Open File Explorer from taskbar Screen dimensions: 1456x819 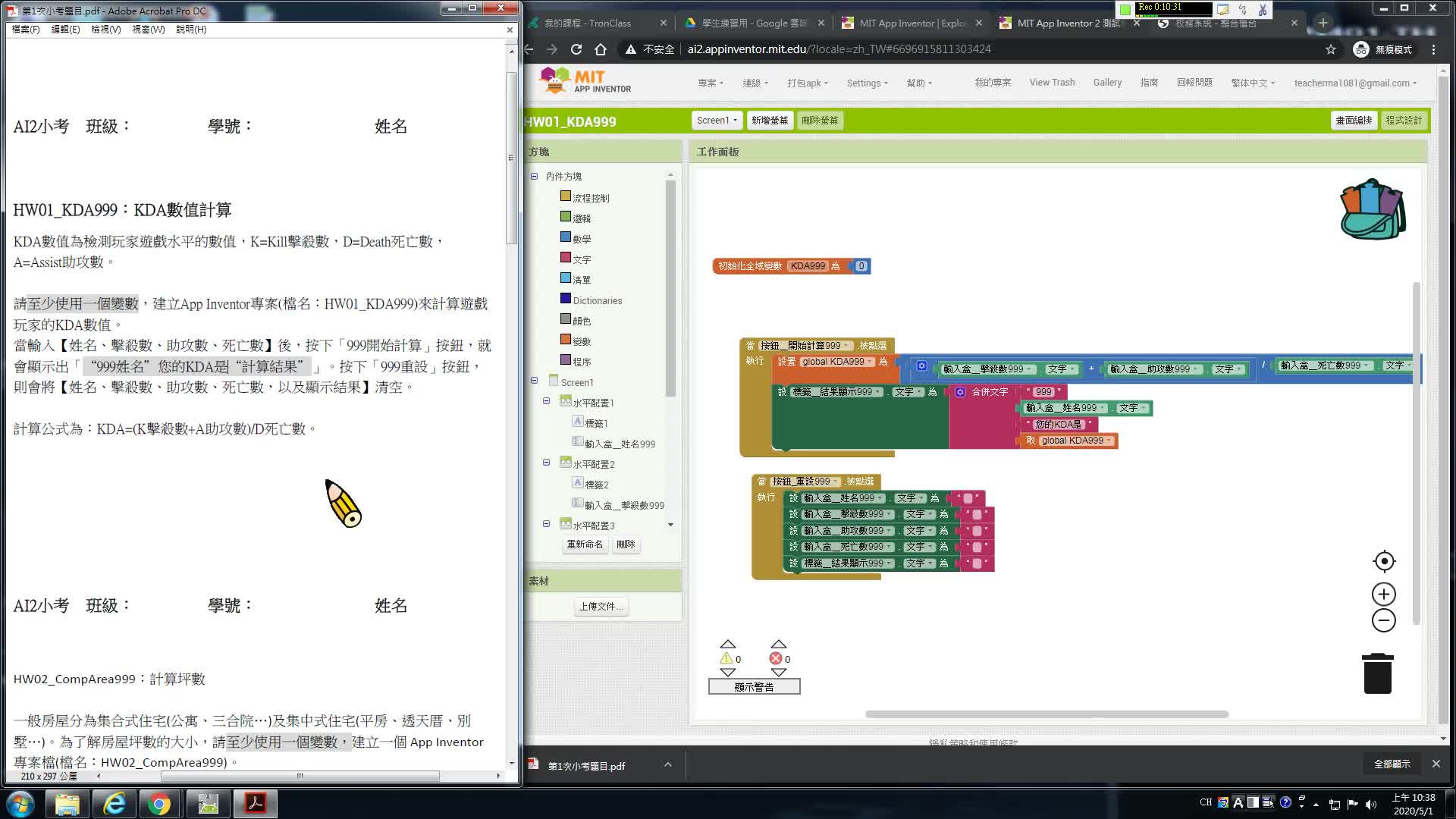coord(67,804)
